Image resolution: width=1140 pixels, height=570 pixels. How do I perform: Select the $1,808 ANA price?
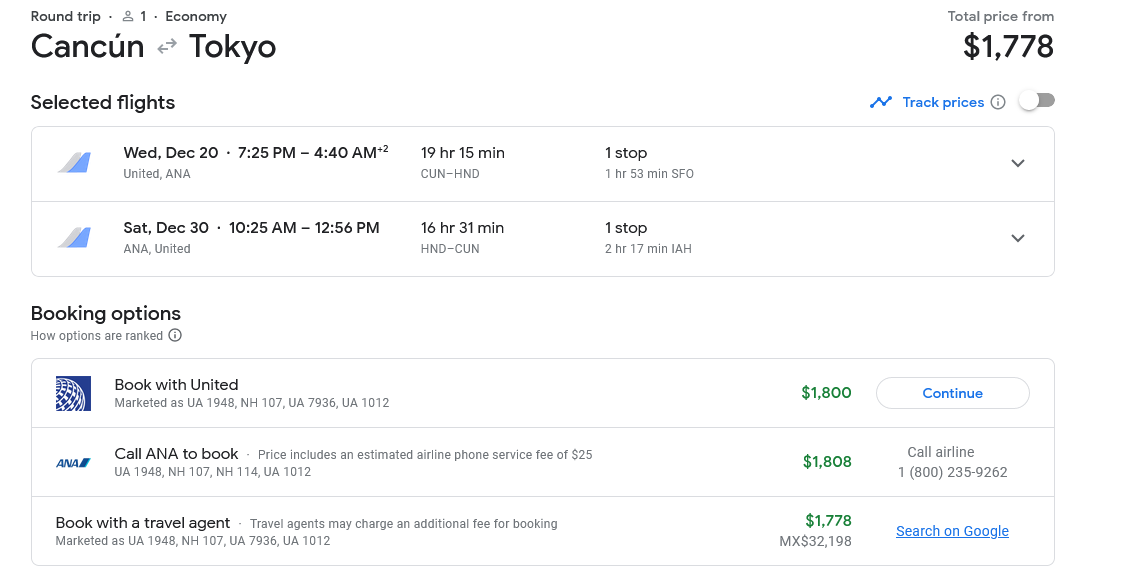pyautogui.click(x=827, y=462)
